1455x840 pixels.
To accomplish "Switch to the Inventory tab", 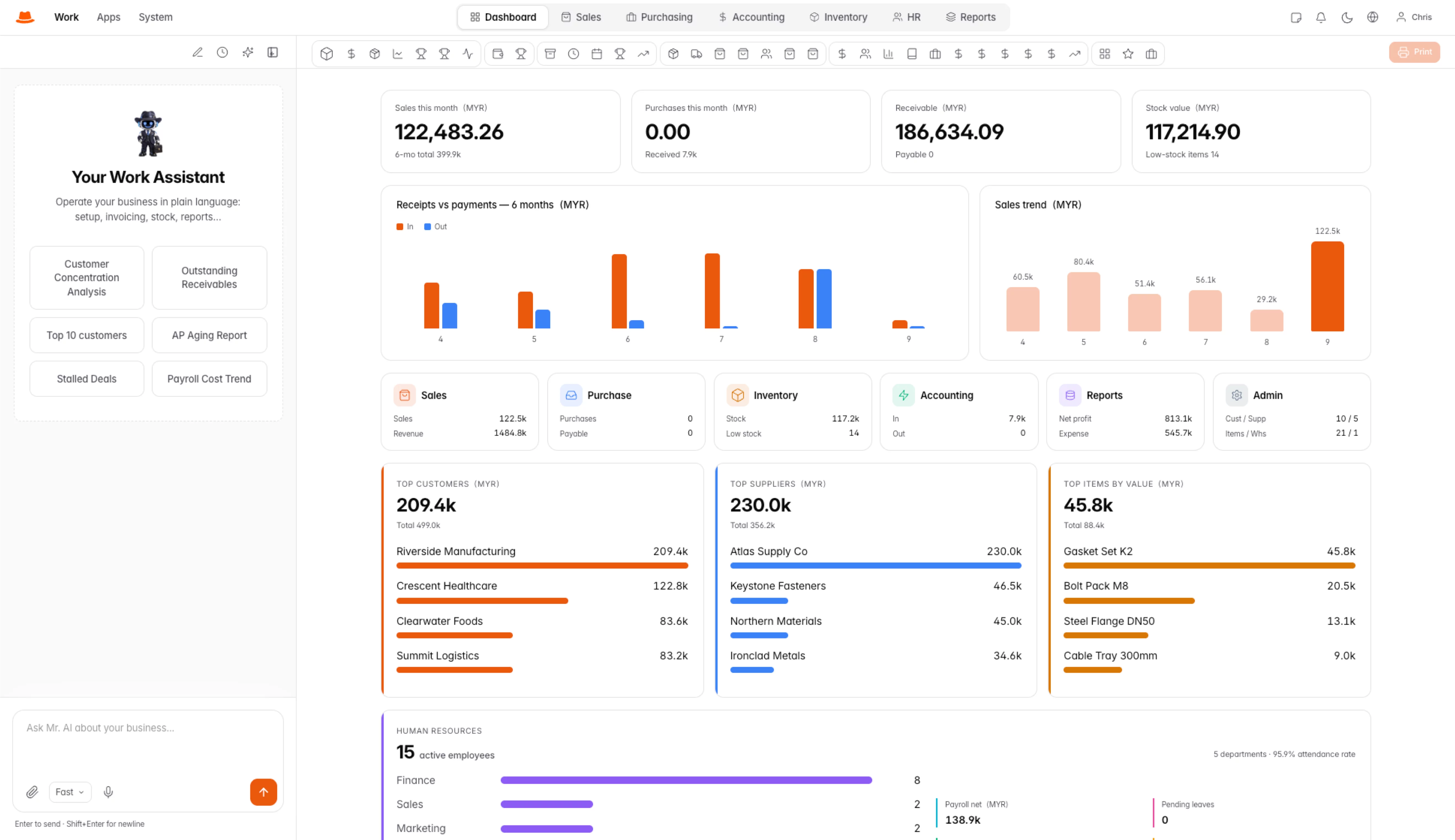I will [x=839, y=17].
